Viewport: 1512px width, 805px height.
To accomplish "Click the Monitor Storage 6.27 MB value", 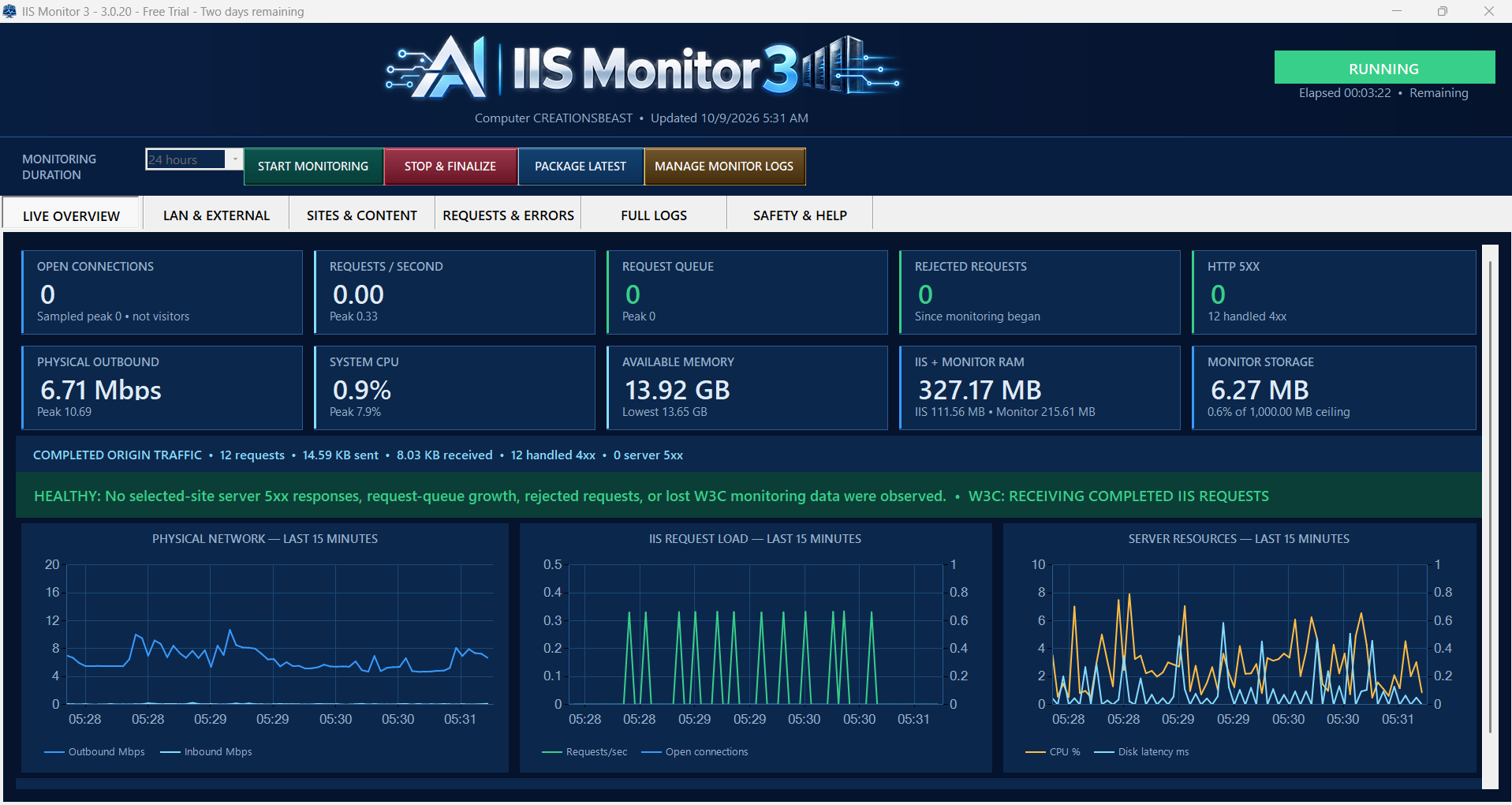I will tap(1260, 390).
